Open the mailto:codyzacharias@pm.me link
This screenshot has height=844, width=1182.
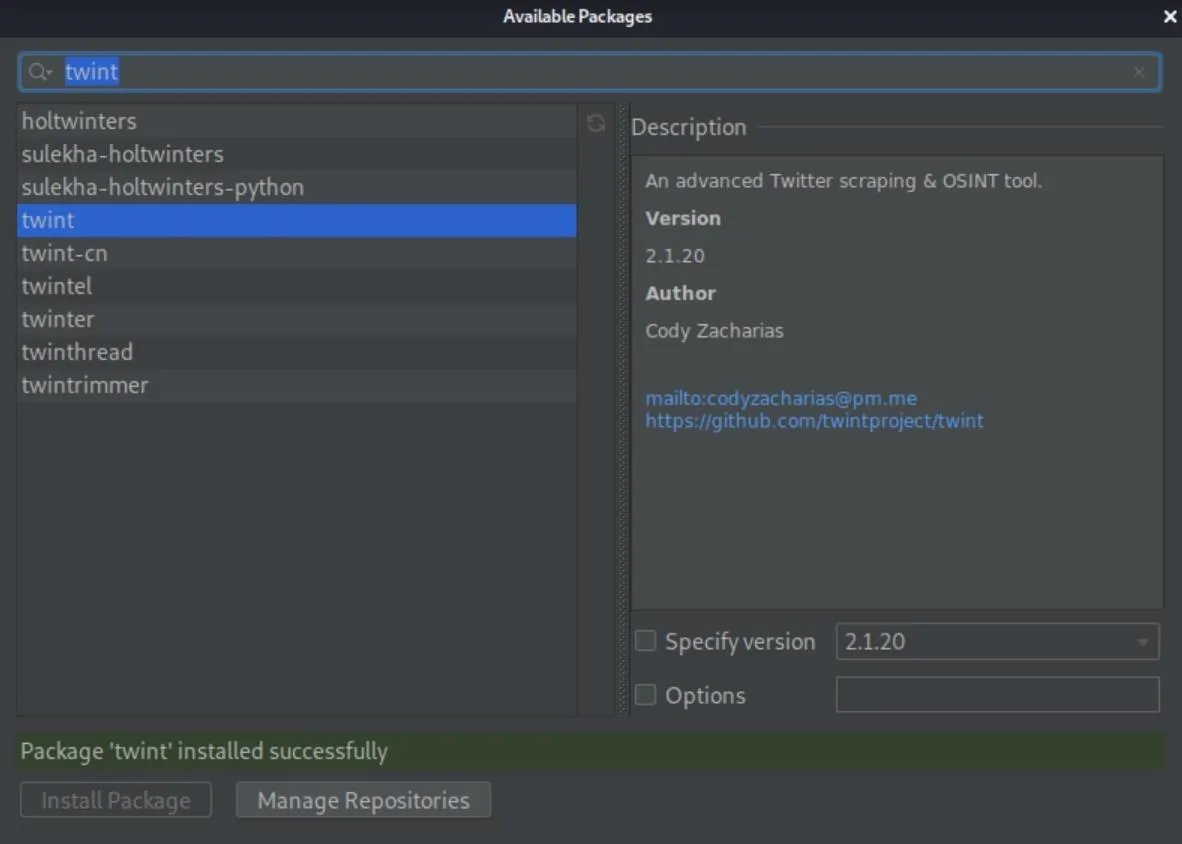click(781, 398)
